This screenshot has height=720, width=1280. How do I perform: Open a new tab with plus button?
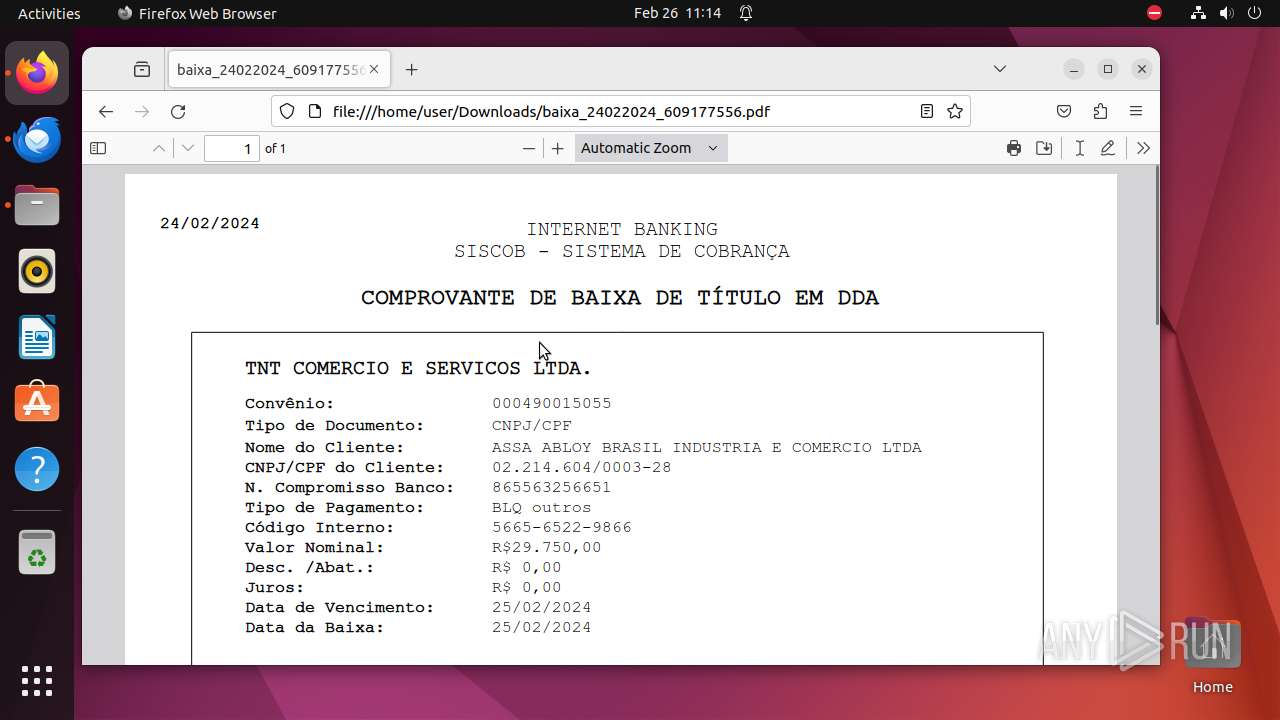click(411, 69)
